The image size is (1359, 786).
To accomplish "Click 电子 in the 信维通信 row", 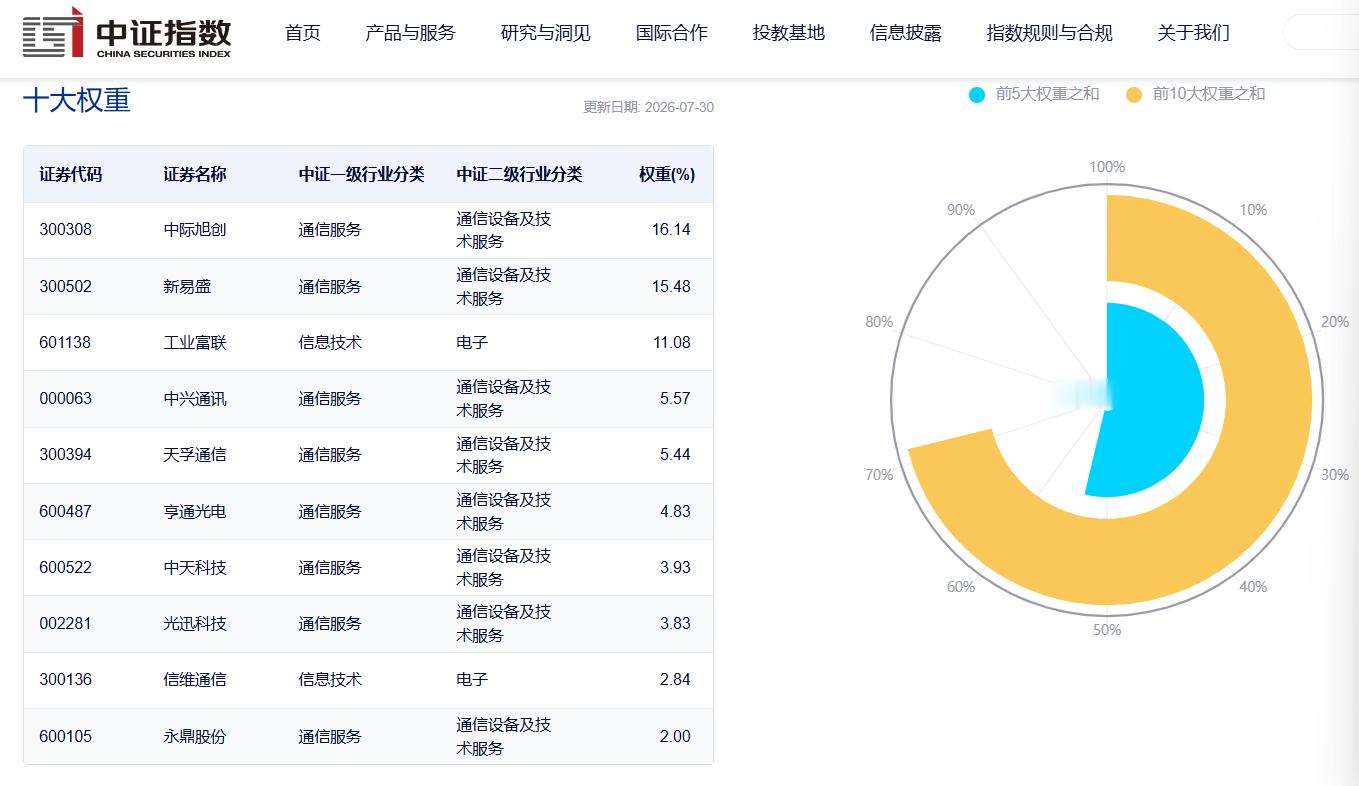I will [x=472, y=679].
